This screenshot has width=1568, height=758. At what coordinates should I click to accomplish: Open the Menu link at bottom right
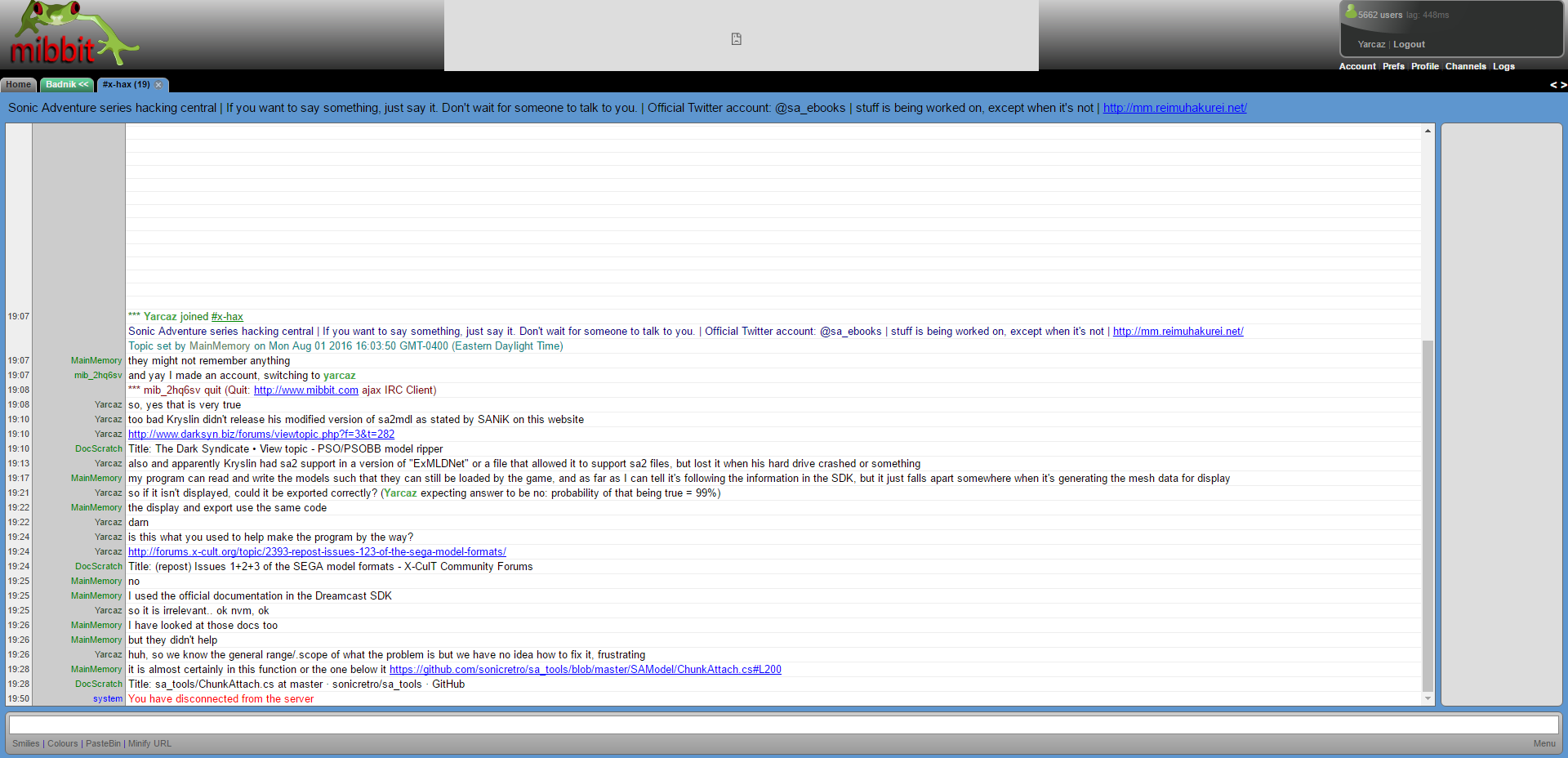click(1544, 743)
